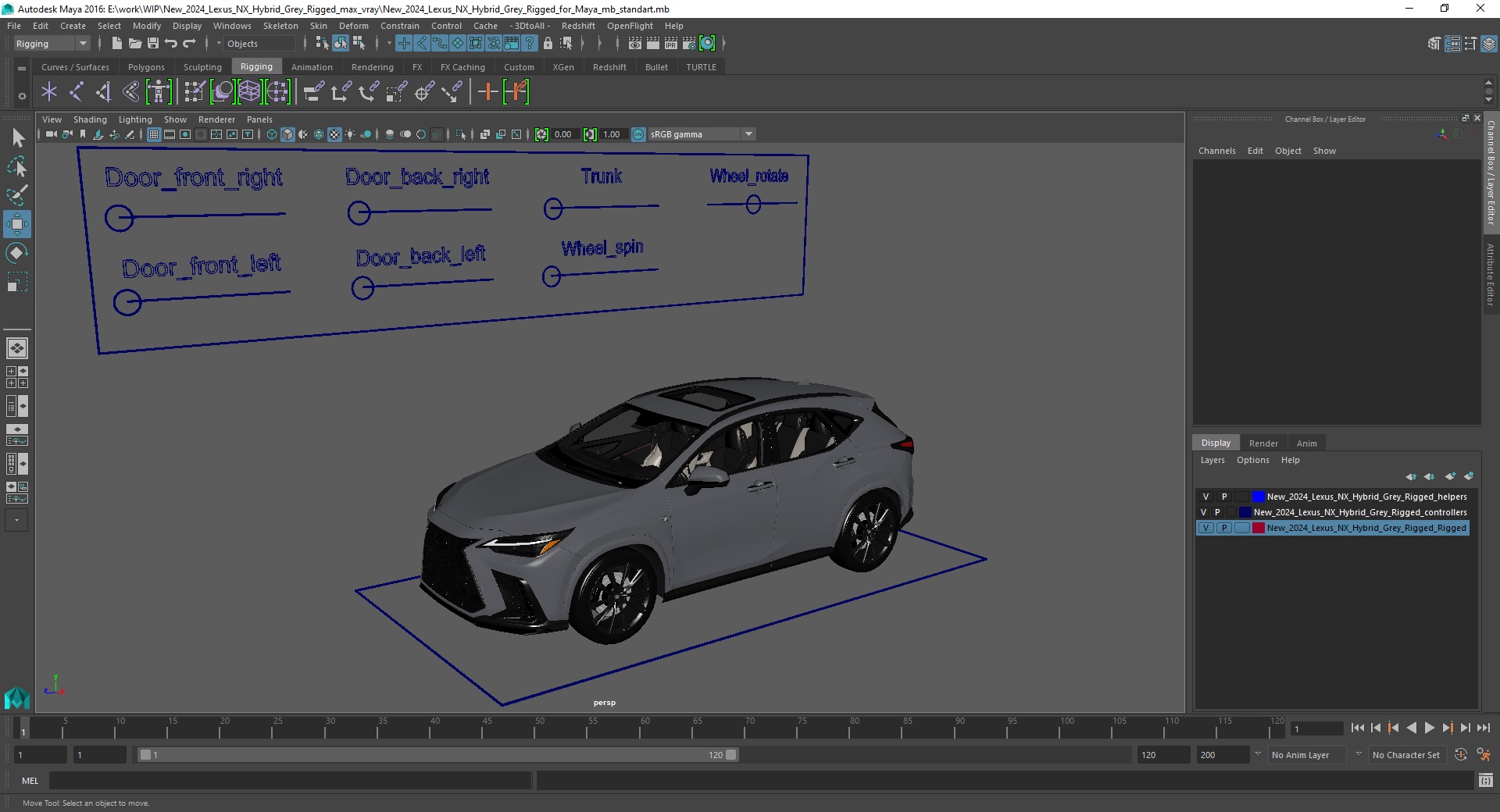Click the Create Joints shelf tool
This screenshot has height=812, width=1500.
coord(77,92)
